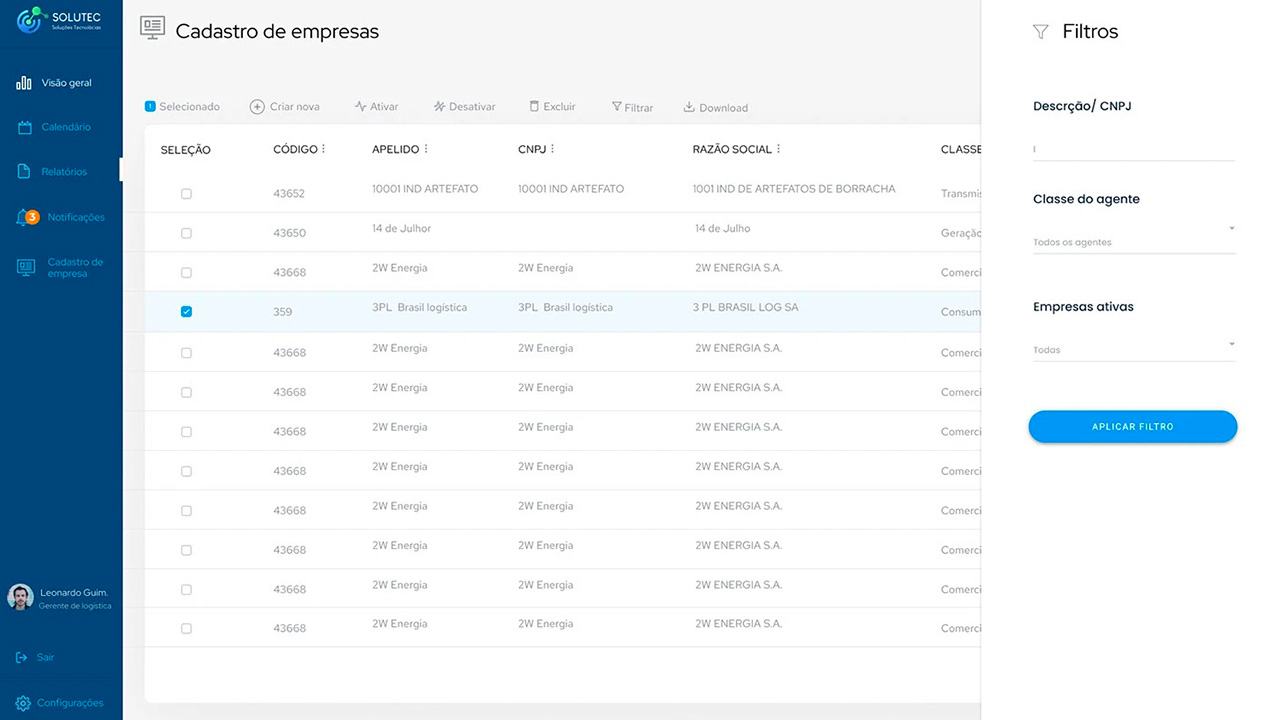Image resolution: width=1280 pixels, height=720 pixels.
Task: Click the Excluir trash icon
Action: point(534,106)
